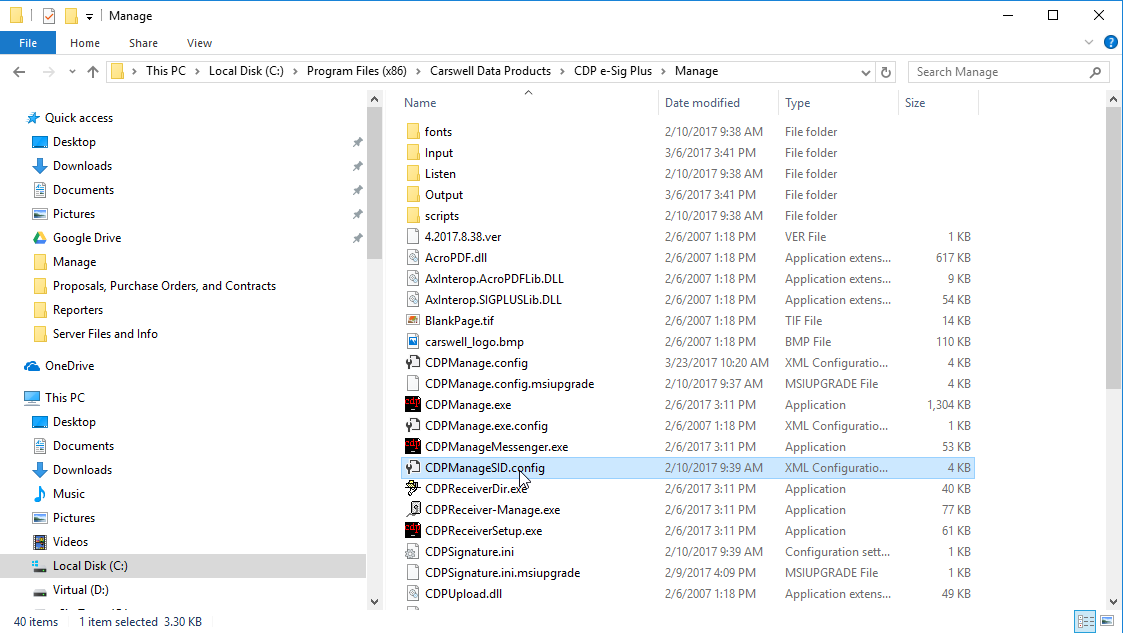
Task: Expand the address bar history dropdown
Action: tap(866, 71)
